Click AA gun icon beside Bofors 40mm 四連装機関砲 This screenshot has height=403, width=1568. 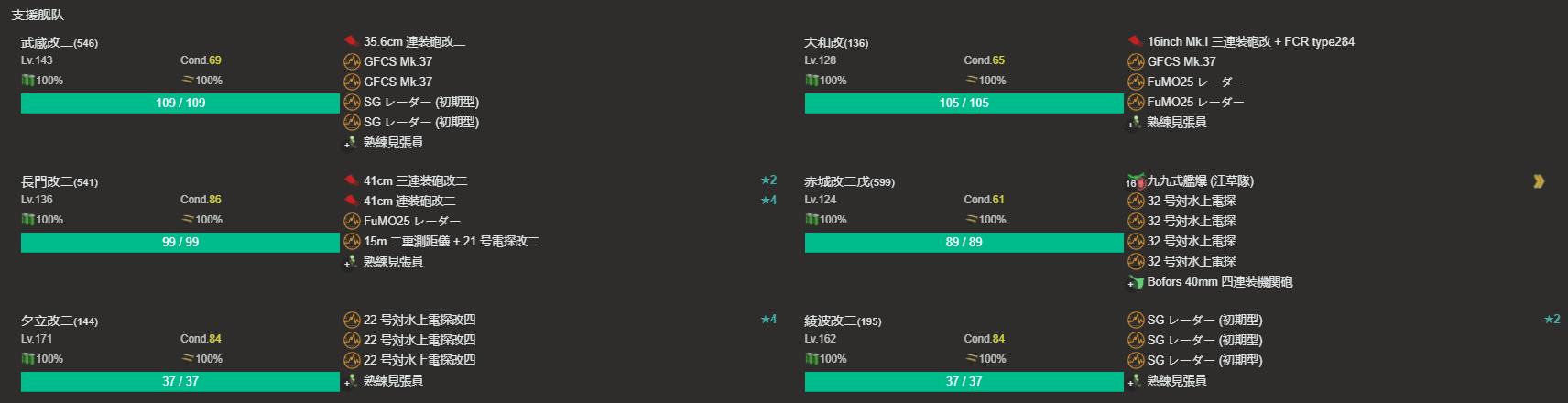[x=1136, y=282]
